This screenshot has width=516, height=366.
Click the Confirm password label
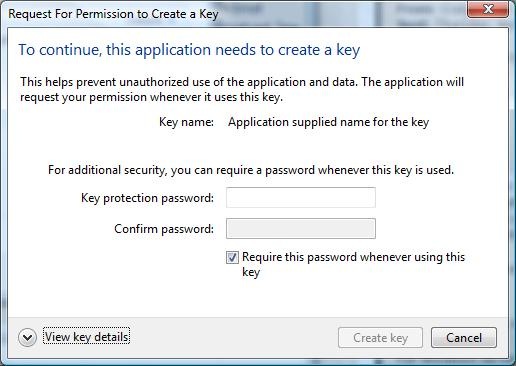point(164,229)
